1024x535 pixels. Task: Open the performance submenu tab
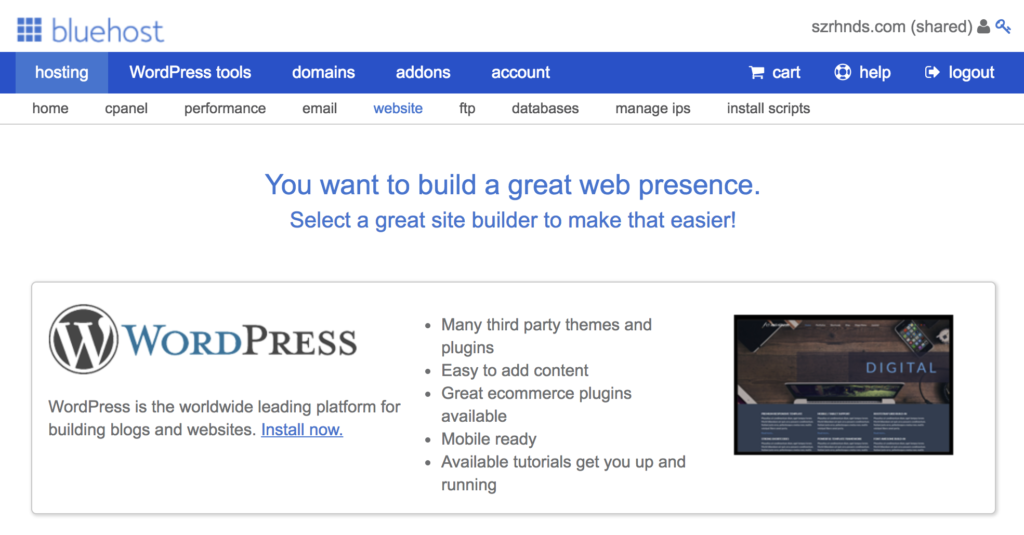225,108
